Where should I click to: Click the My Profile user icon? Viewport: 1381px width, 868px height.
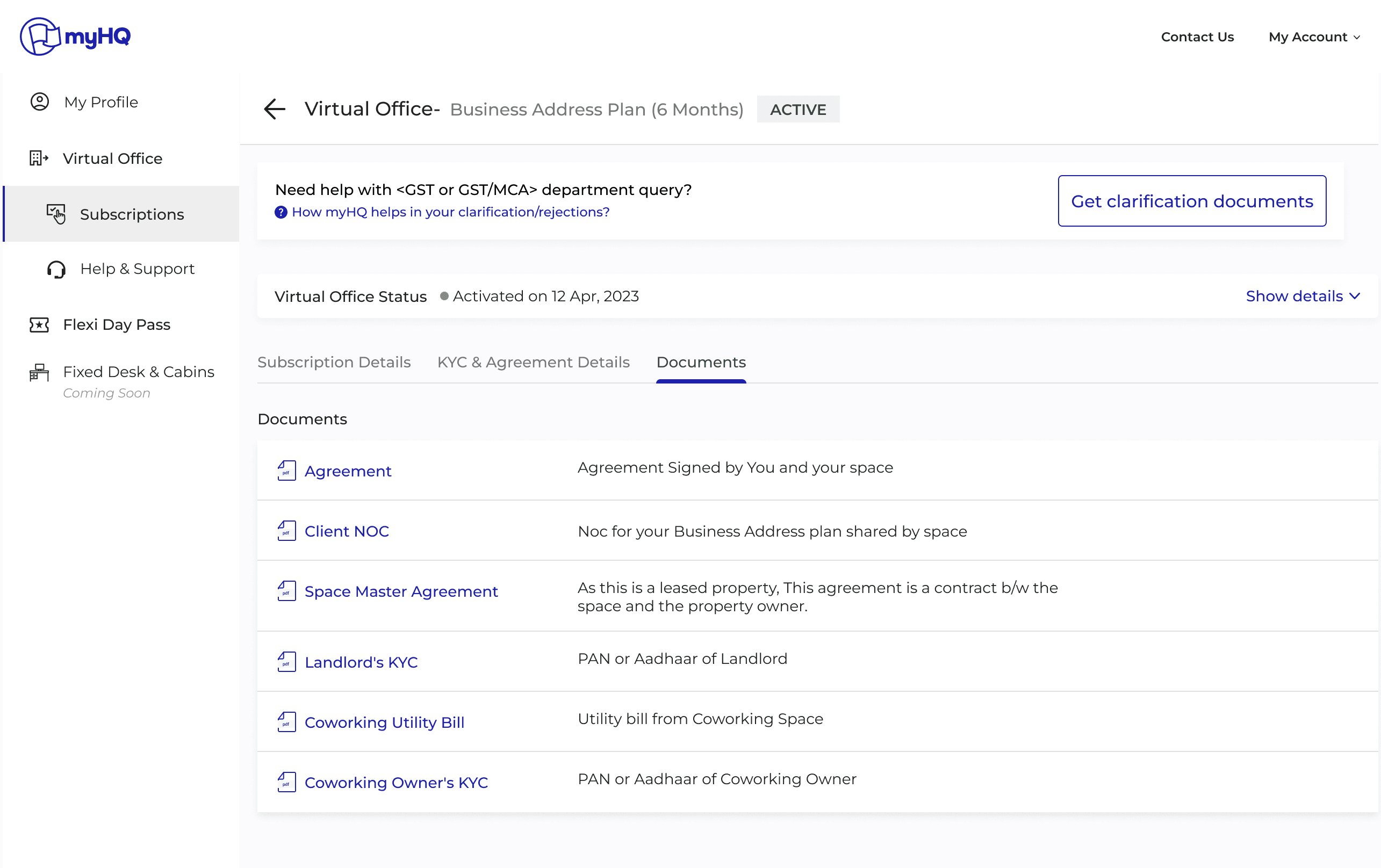pyautogui.click(x=40, y=102)
